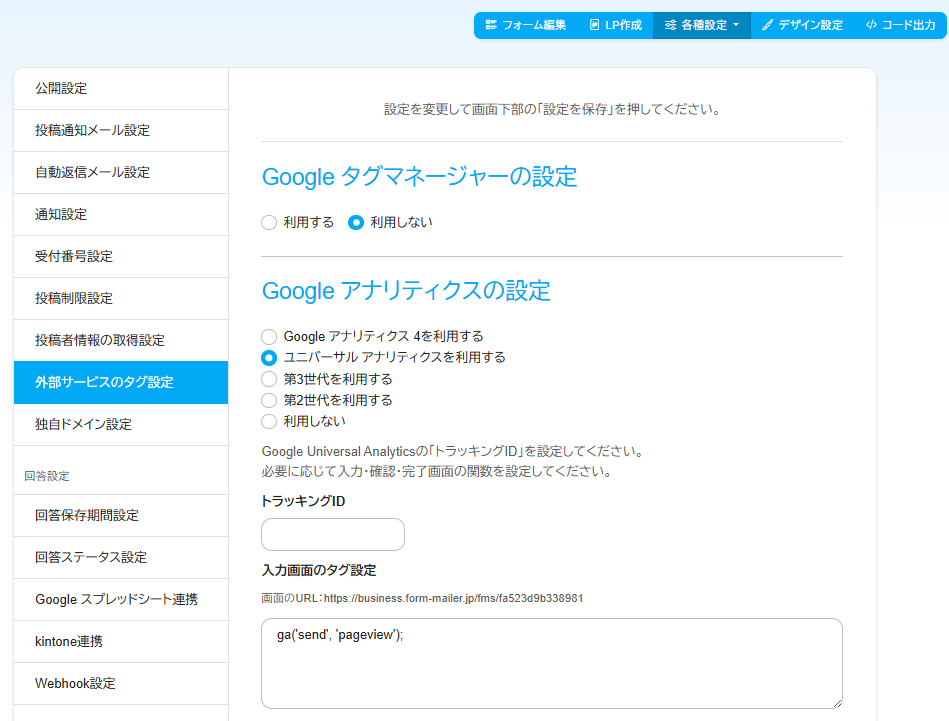This screenshot has height=721, width=949.
Task: Select 外部サービスのタグ設定 in the sidebar
Action: click(x=121, y=383)
